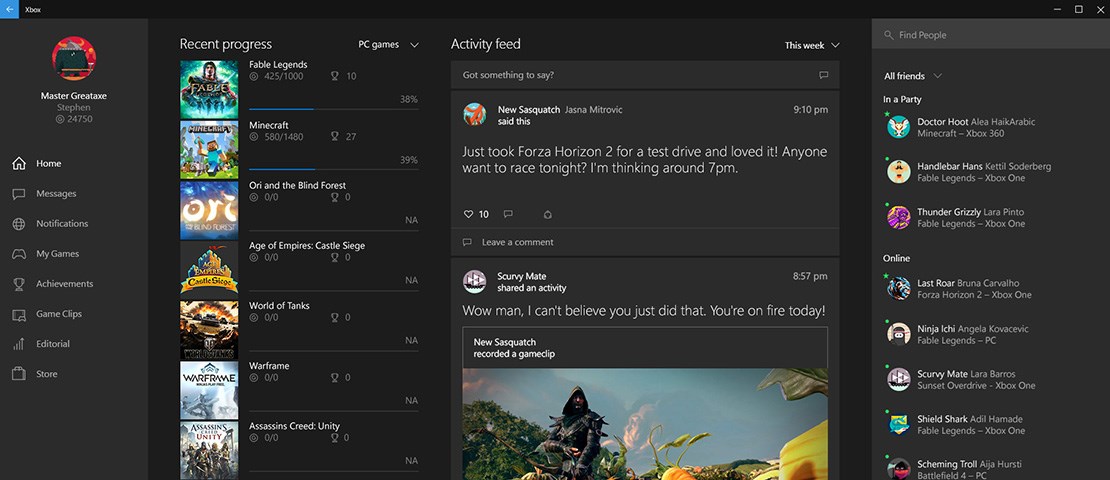Click Scheming Troll friend entry
The image size is (1110, 480).
(991, 469)
